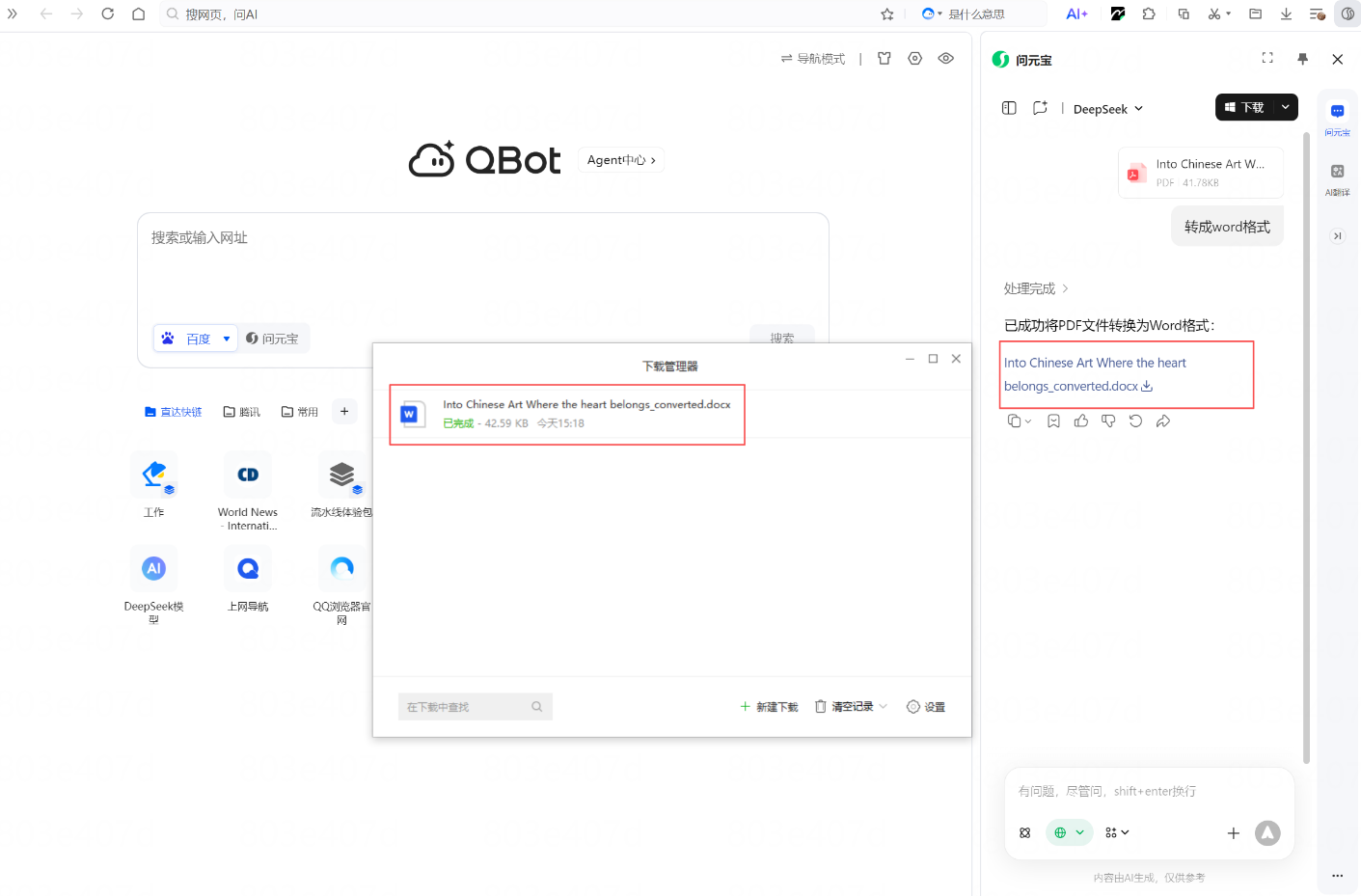The image size is (1361, 896).
Task: Start a new chat in 问元宝
Action: [x=1040, y=108]
